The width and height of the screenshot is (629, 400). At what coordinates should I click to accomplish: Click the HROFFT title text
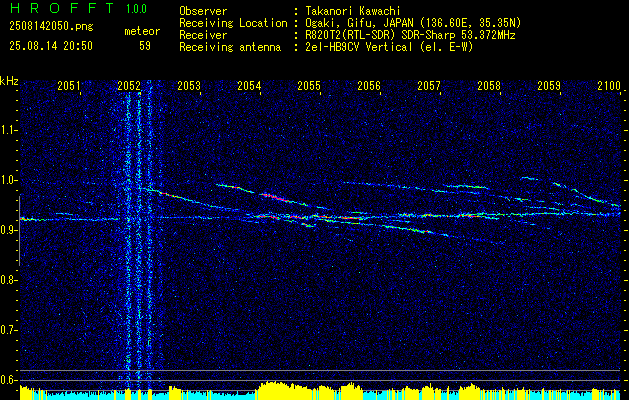pos(62,8)
